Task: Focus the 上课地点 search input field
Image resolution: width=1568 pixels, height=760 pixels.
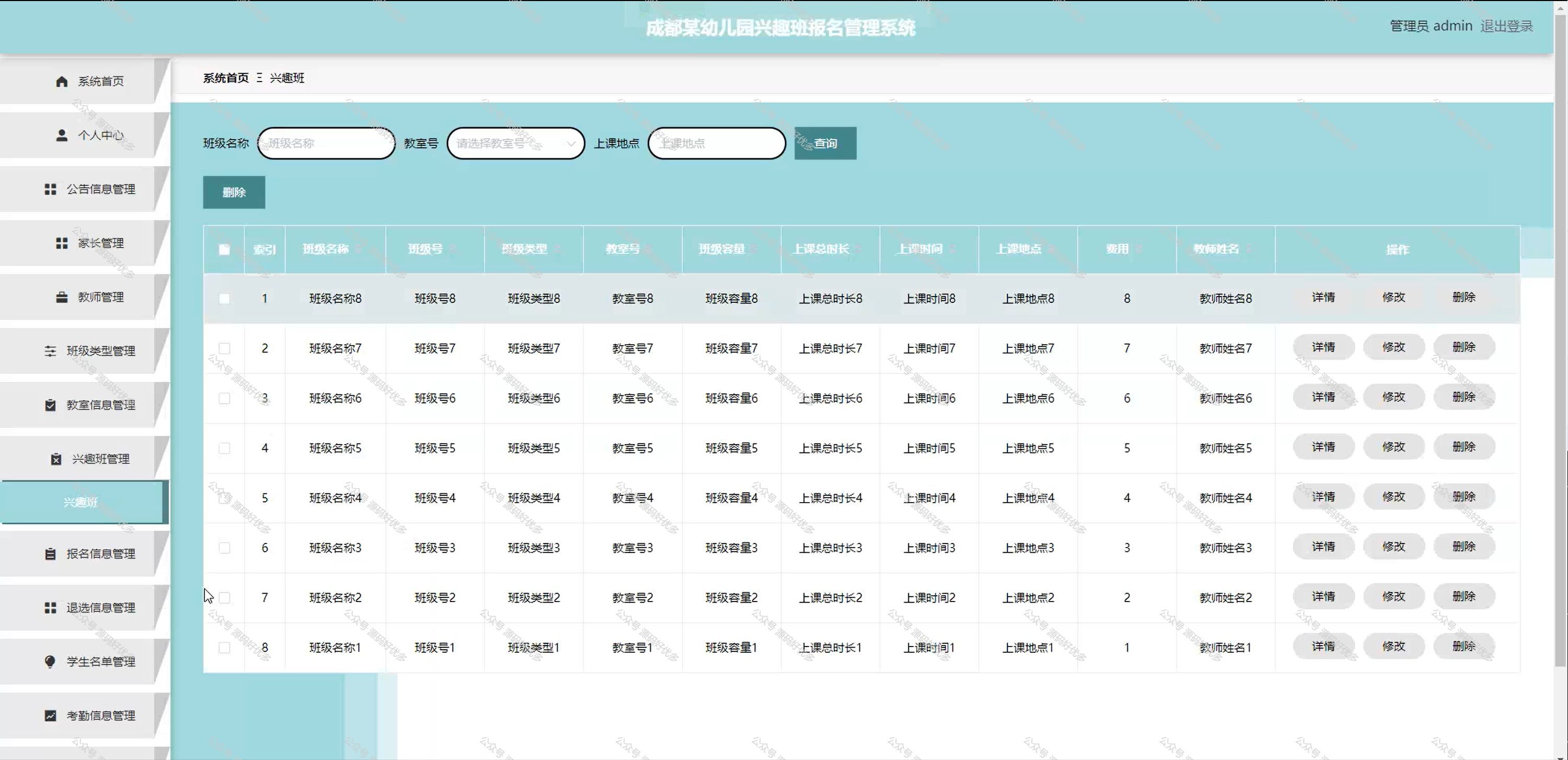Action: tap(716, 143)
